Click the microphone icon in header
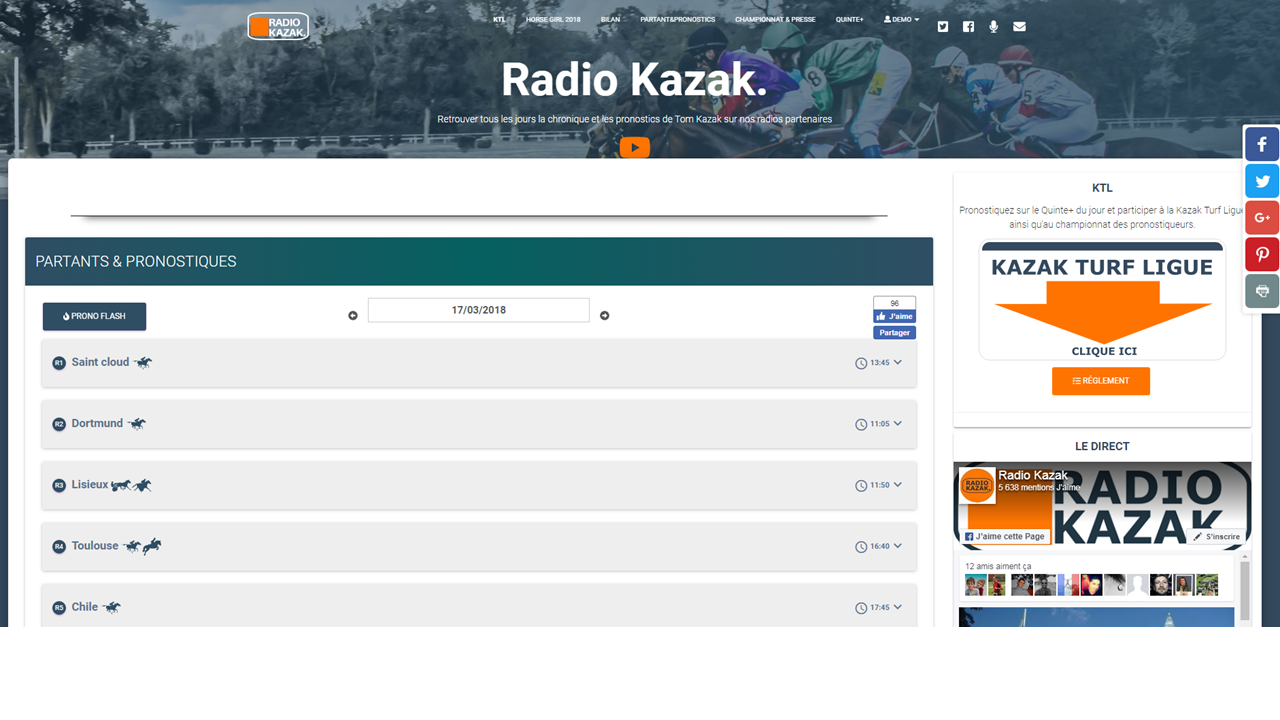Image resolution: width=1280 pixels, height=720 pixels. (993, 27)
